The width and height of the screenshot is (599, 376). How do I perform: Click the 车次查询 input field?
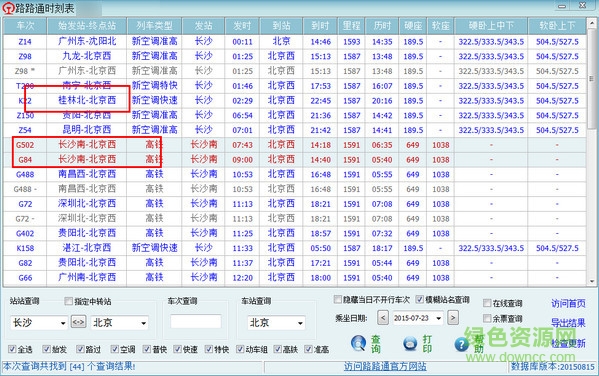pyautogui.click(x=196, y=321)
